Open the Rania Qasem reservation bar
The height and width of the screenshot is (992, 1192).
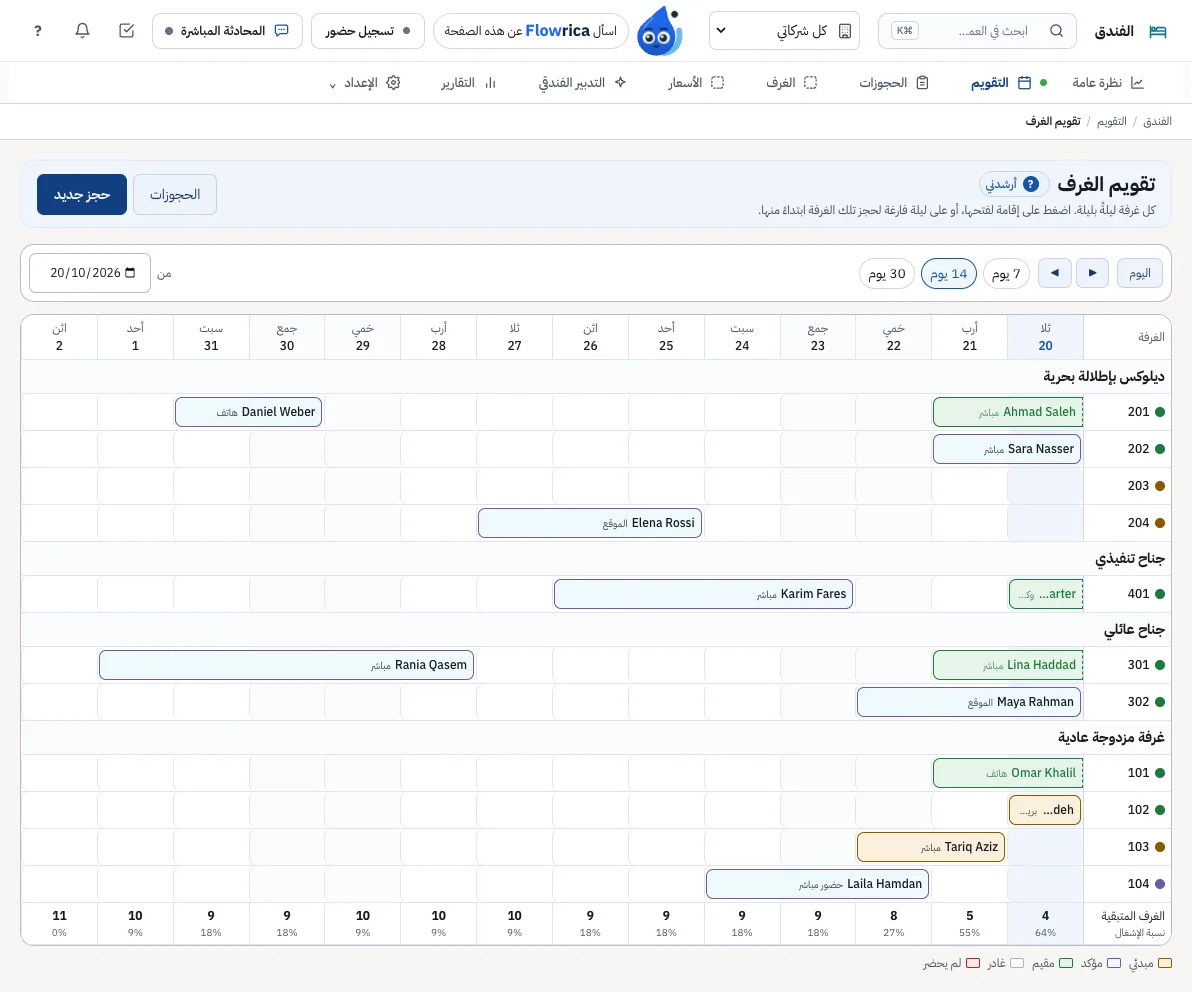287,665
